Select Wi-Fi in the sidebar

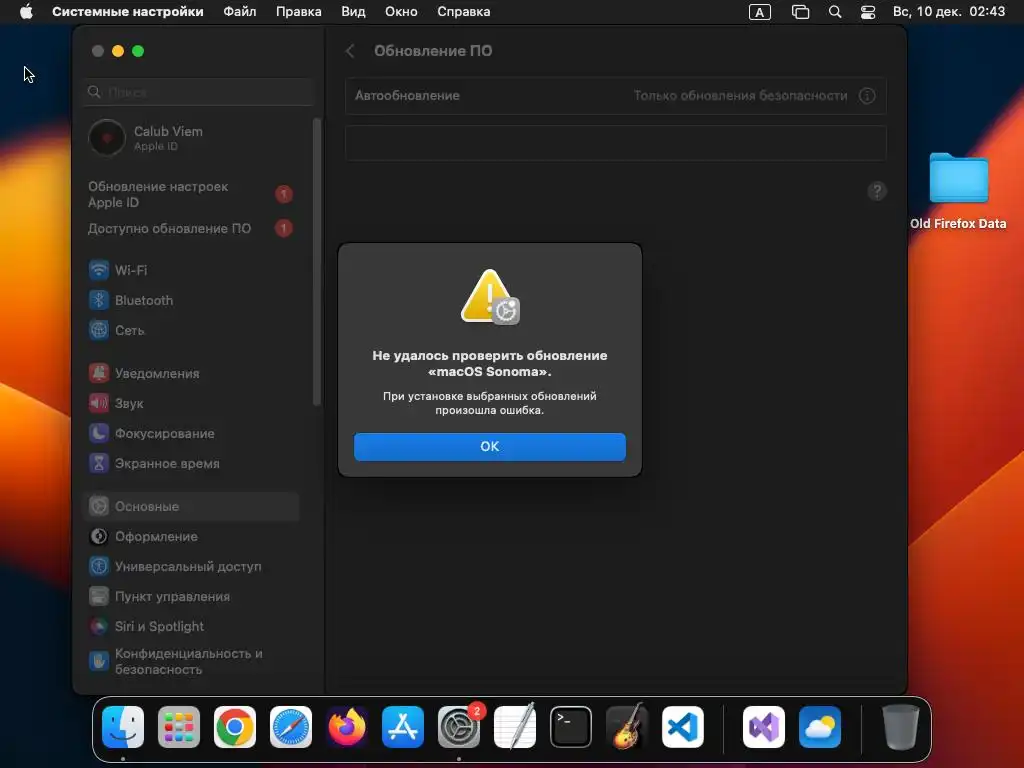(191, 270)
